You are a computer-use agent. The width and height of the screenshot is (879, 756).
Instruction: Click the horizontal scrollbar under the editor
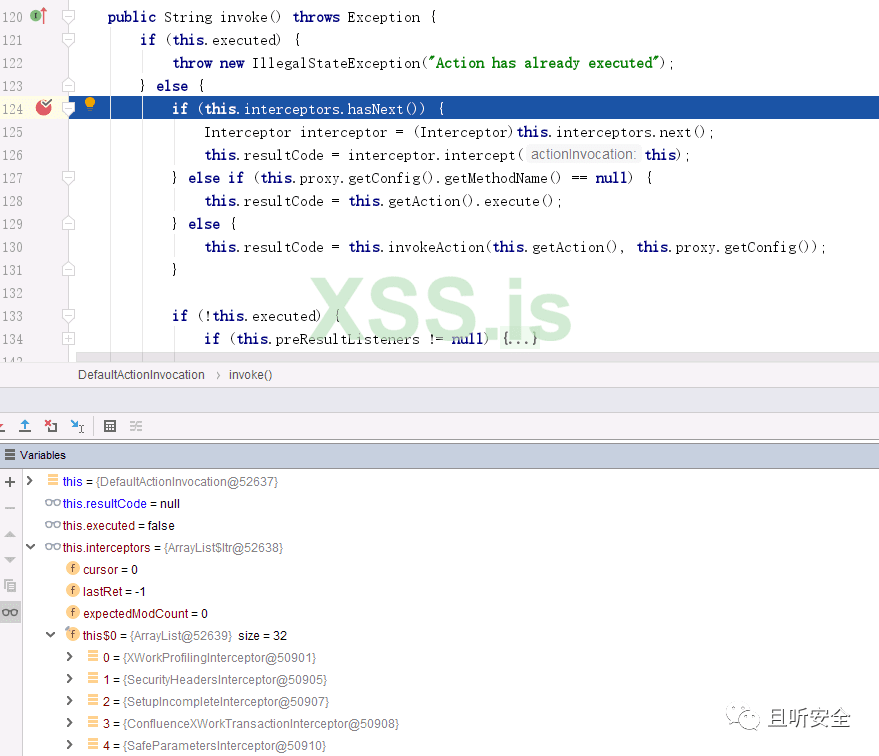(476, 357)
